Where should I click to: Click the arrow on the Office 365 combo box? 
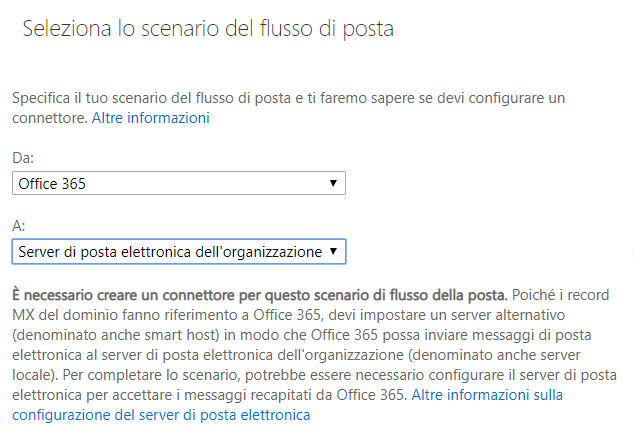(x=333, y=183)
